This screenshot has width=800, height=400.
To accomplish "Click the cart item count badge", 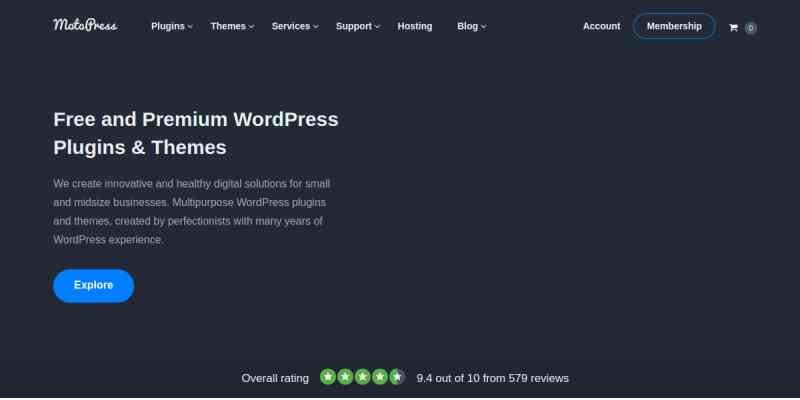I will pos(751,28).
